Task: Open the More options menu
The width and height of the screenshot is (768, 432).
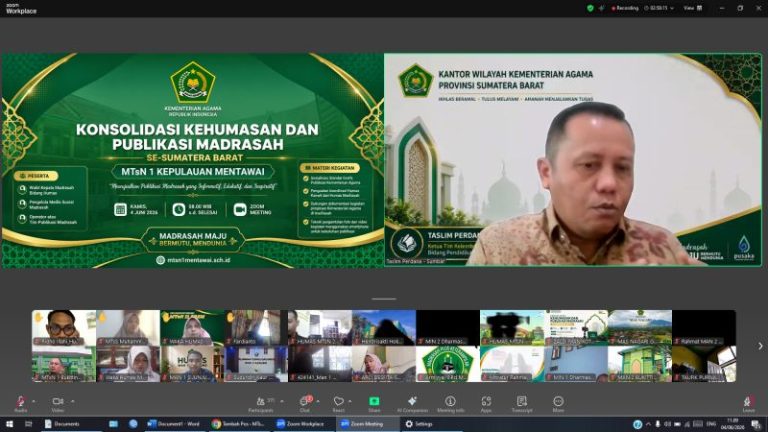Action: [558, 404]
